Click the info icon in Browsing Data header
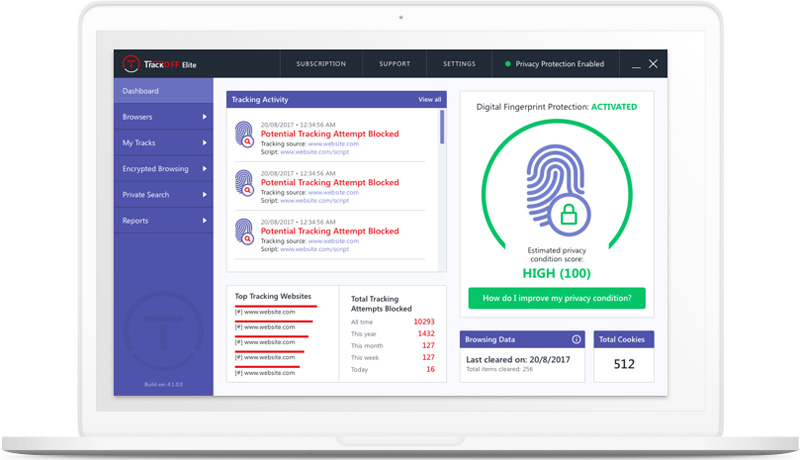The width and height of the screenshot is (800, 460). 576,339
